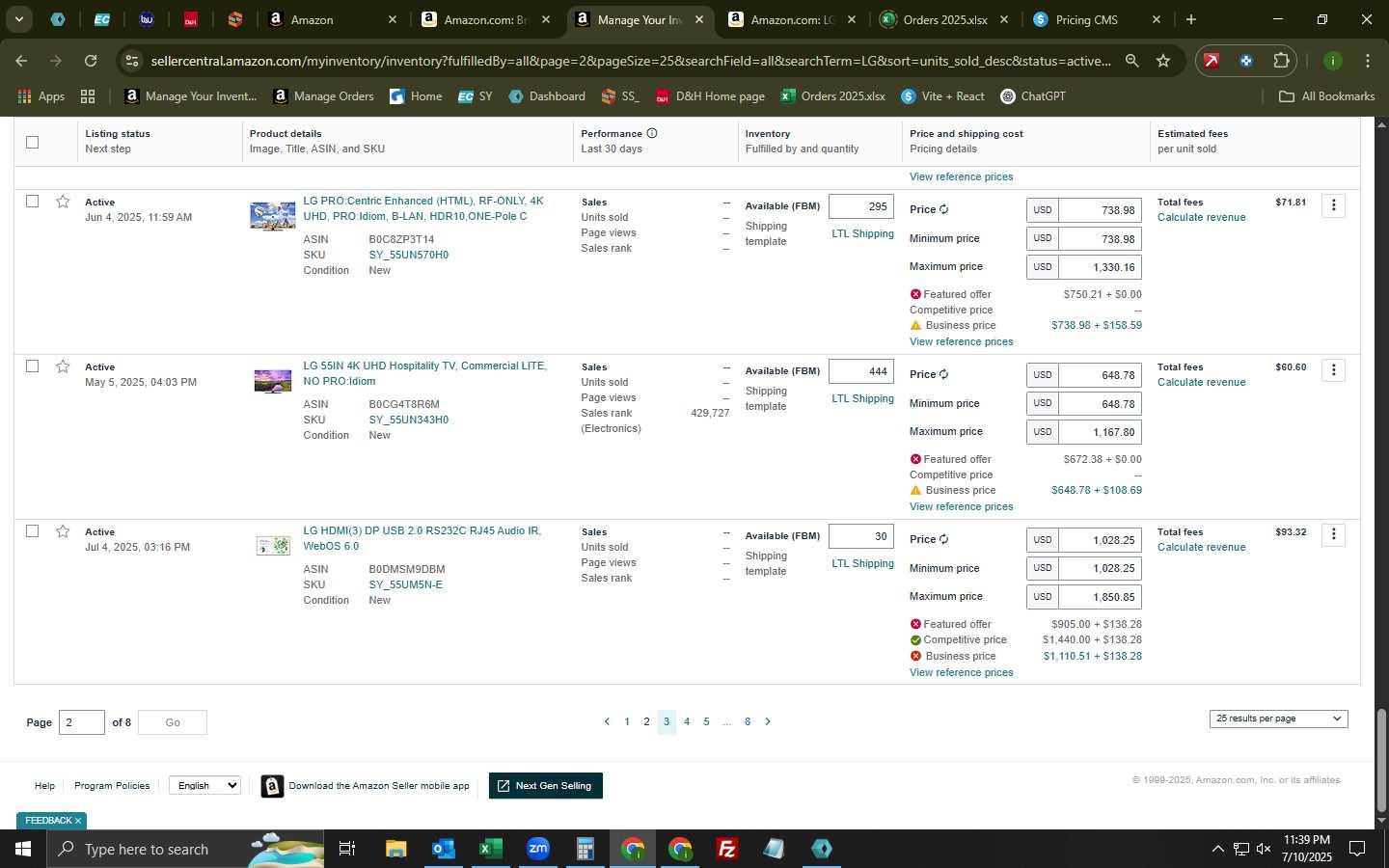Click the Windows Start button

[x=23, y=849]
